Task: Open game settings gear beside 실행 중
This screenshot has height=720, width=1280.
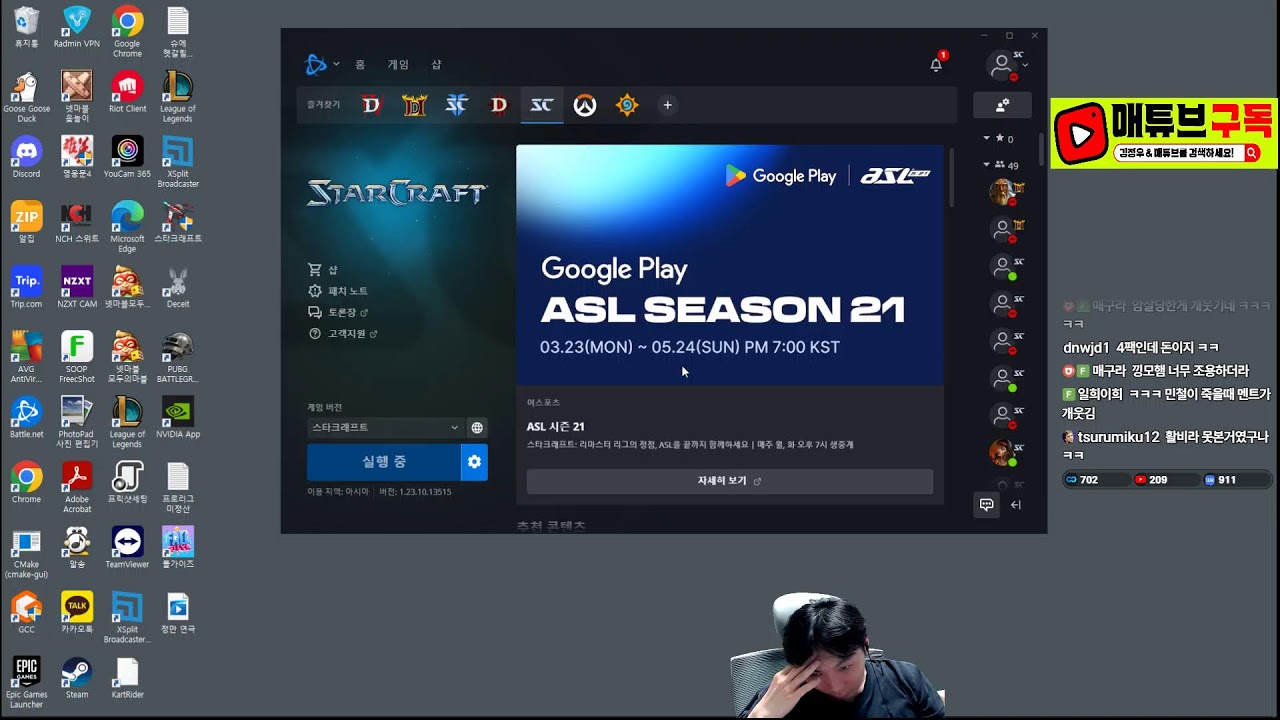Action: tap(475, 462)
